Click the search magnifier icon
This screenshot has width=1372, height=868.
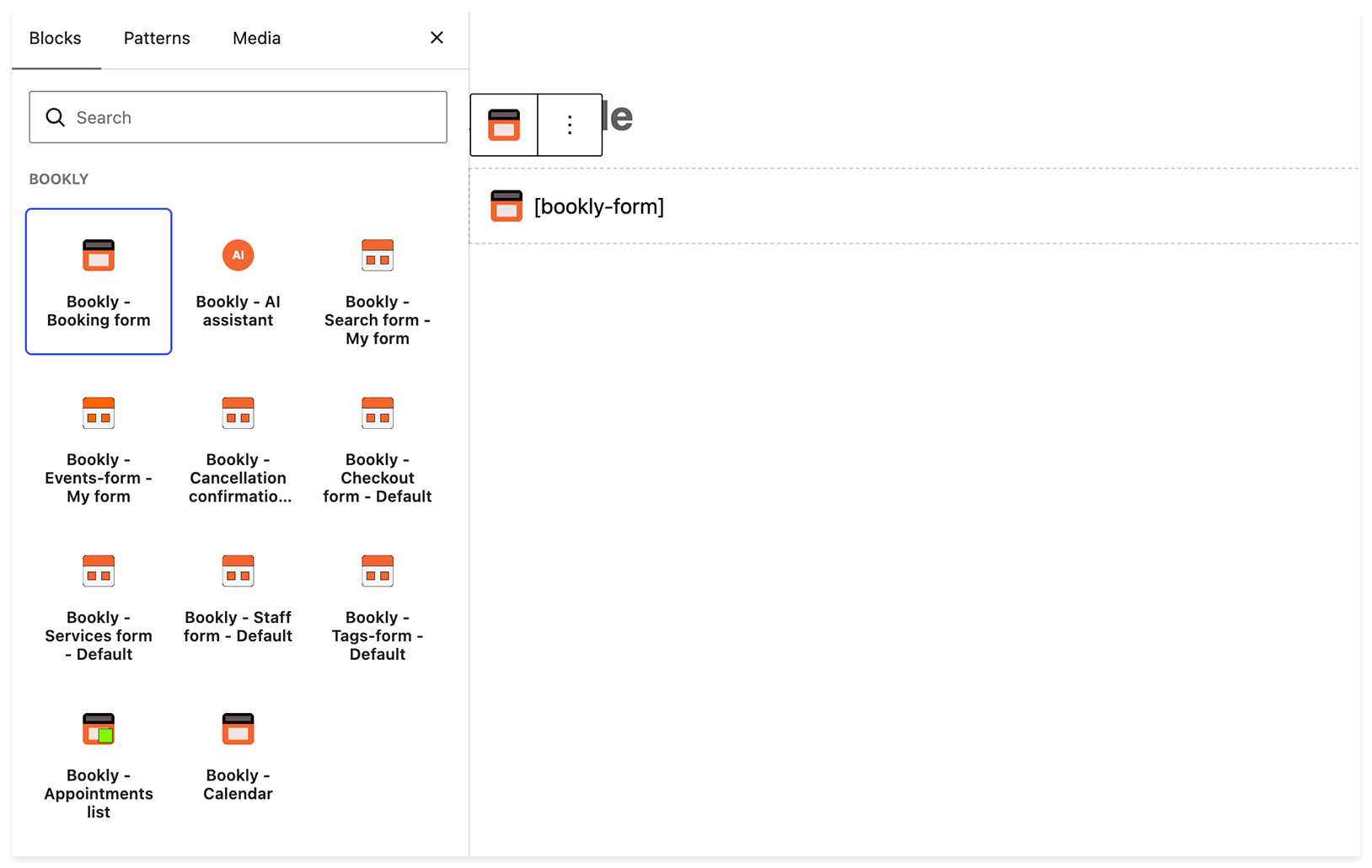coord(56,117)
